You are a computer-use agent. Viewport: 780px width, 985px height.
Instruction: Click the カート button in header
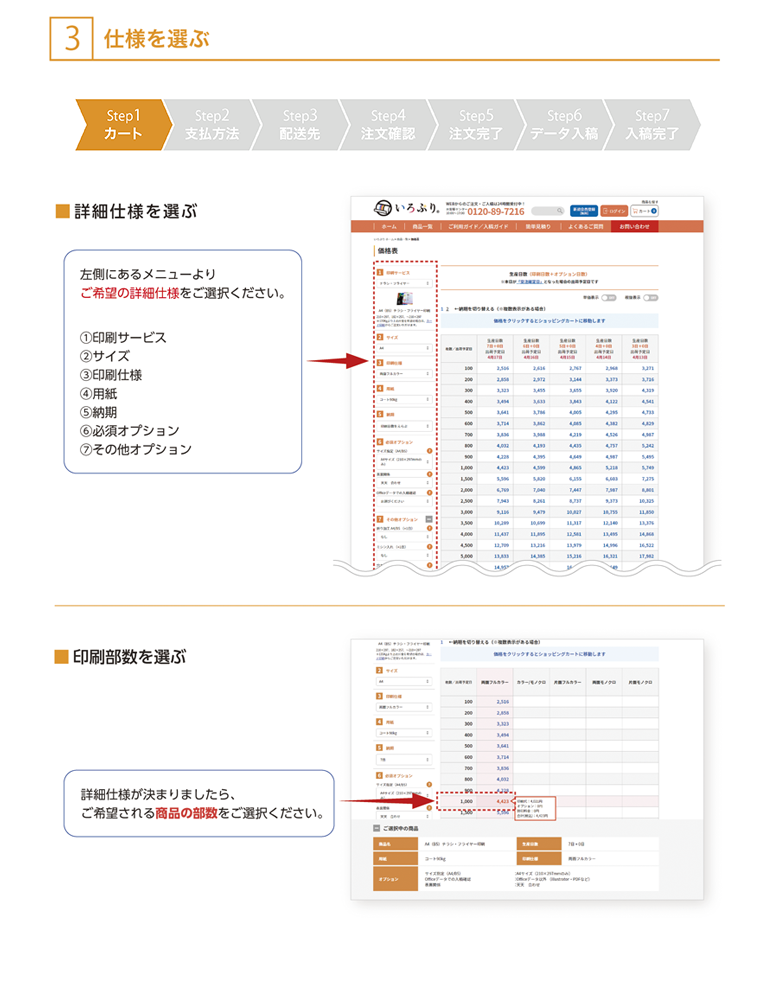pos(644,211)
